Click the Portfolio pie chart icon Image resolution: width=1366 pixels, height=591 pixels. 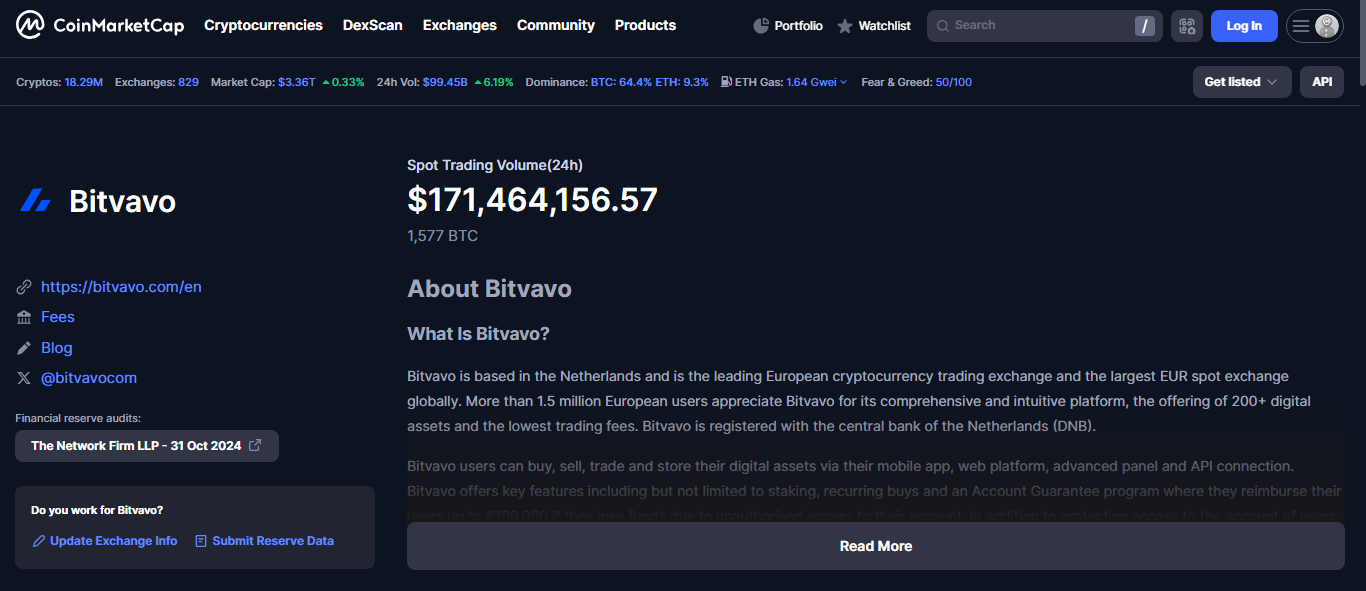coord(761,26)
